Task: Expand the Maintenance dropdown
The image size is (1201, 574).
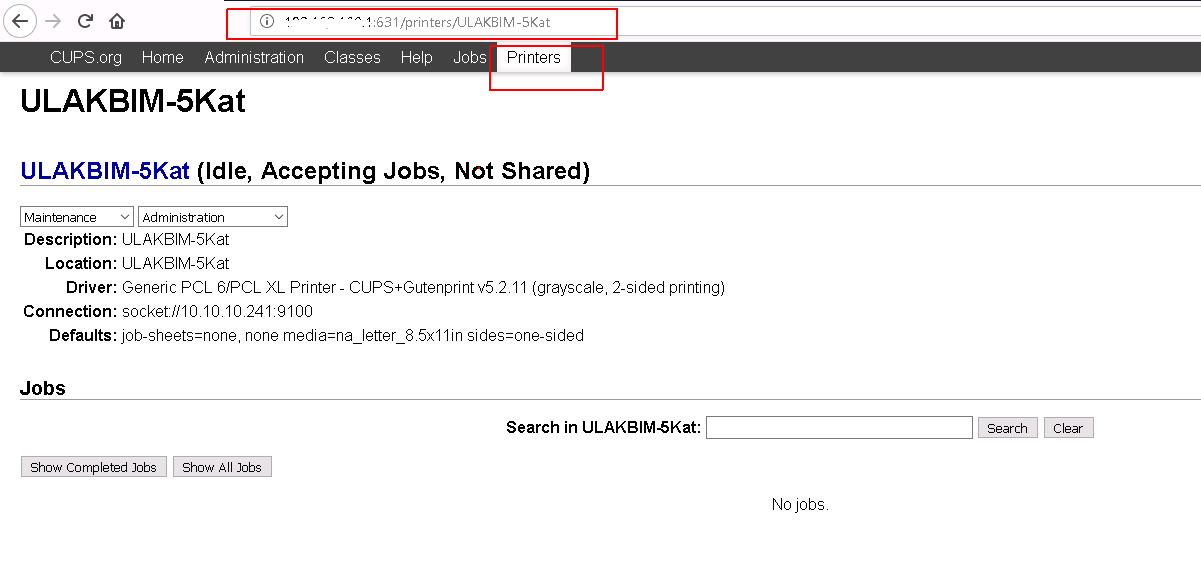Action: [77, 217]
